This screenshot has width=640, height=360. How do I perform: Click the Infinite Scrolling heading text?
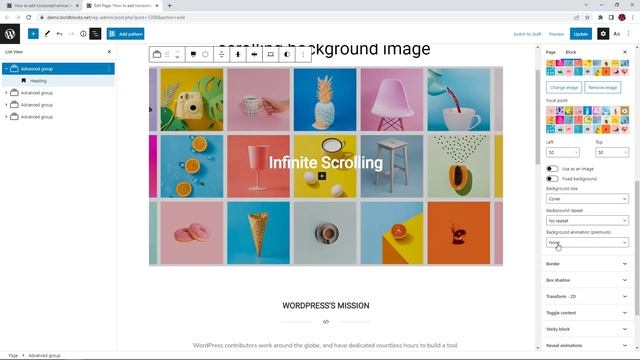click(326, 162)
